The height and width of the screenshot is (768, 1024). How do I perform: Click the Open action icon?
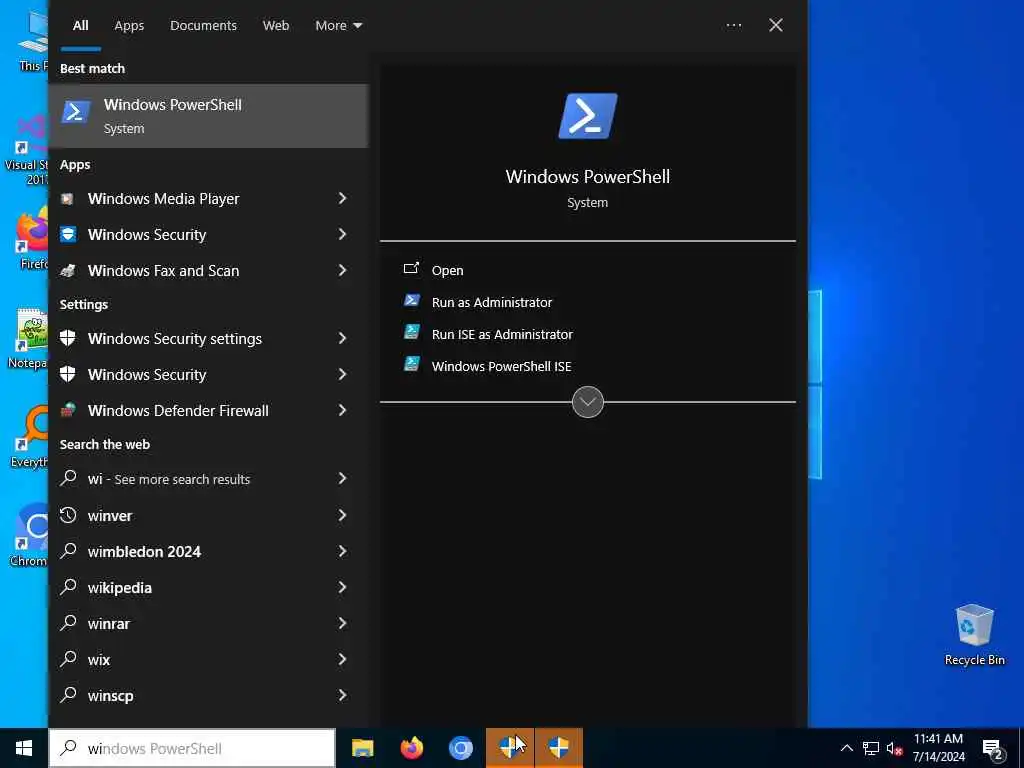[411, 268]
